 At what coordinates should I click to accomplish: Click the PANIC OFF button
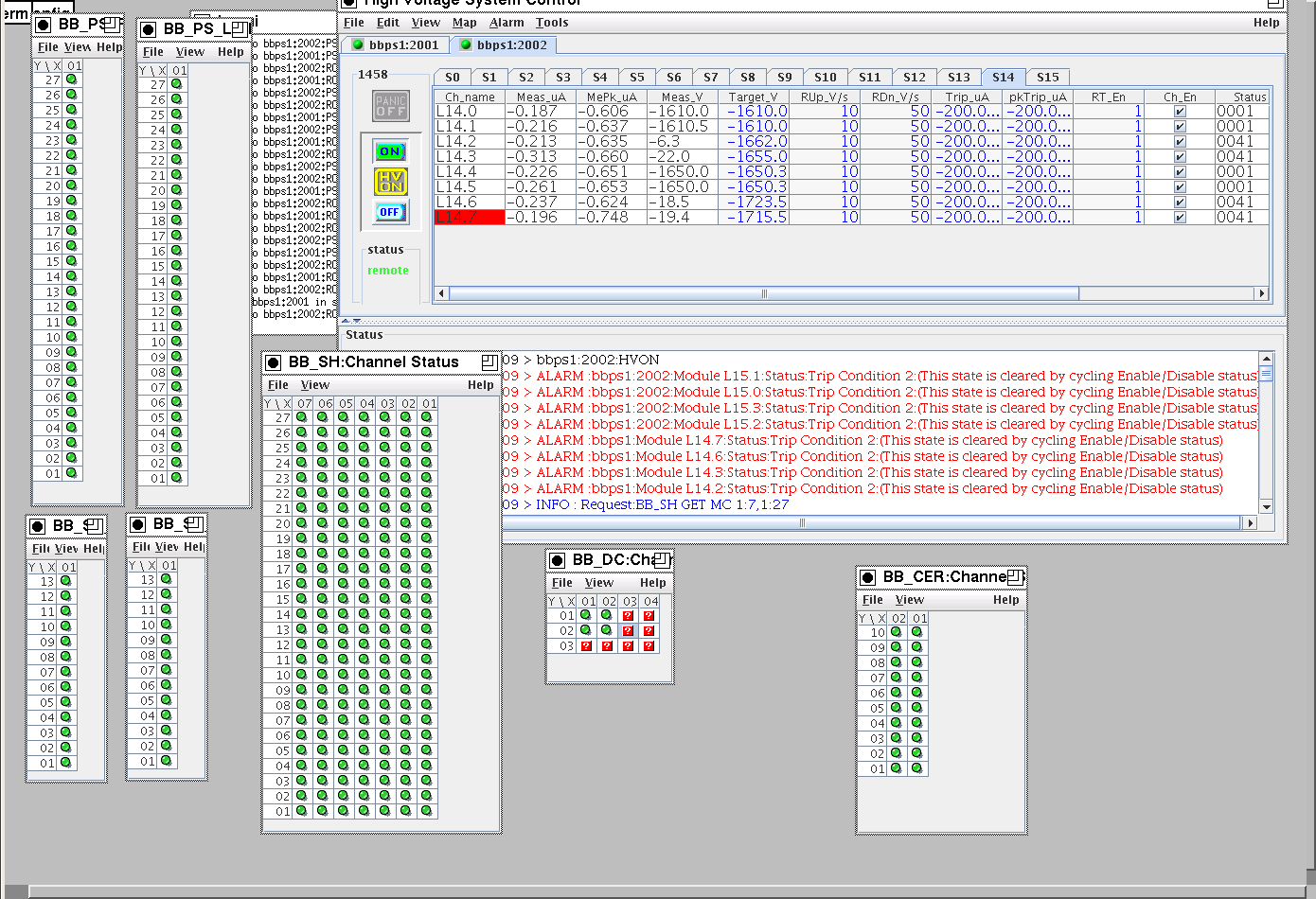390,105
